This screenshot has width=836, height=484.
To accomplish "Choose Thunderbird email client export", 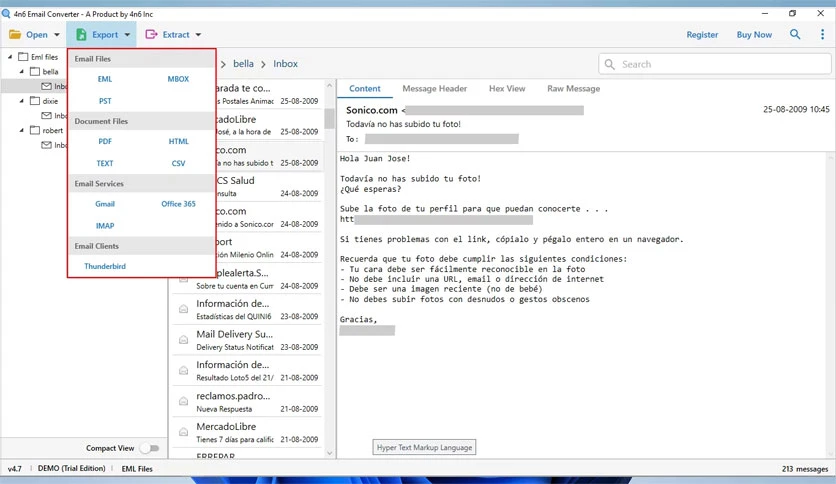I will (105, 266).
